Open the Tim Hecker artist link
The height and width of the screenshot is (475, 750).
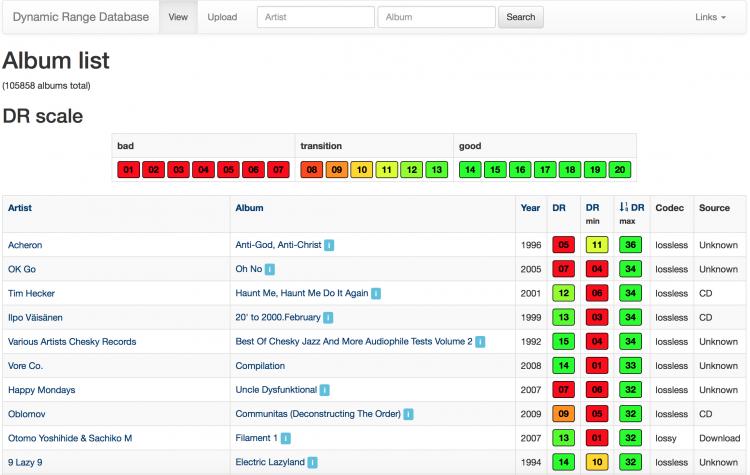coord(31,294)
